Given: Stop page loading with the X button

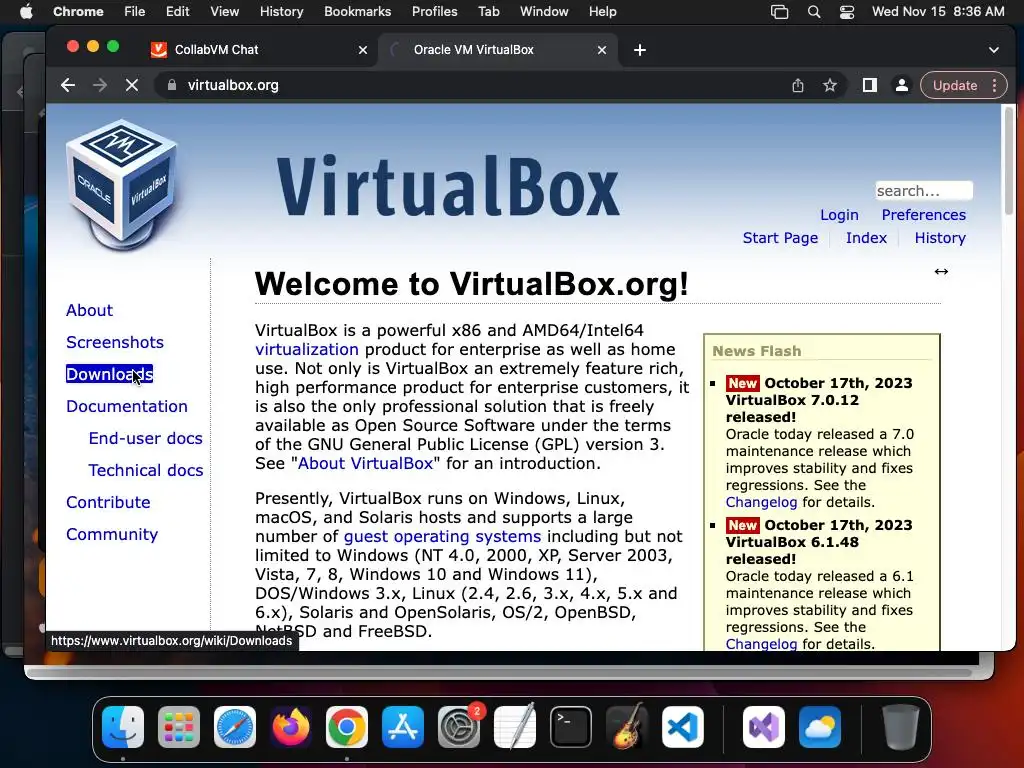Looking at the screenshot, I should tap(132, 86).
